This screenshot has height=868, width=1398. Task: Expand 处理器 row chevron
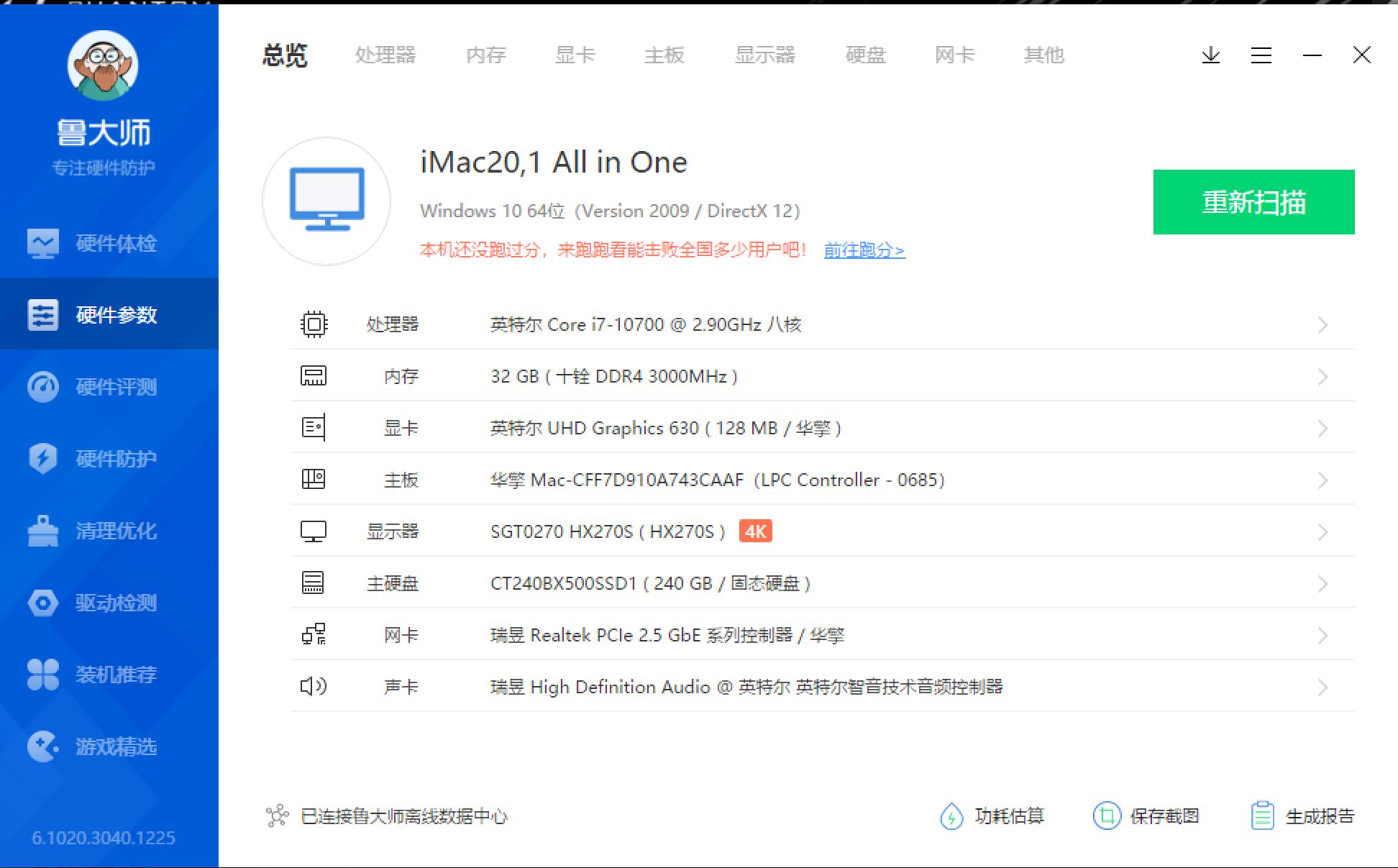pos(1322,325)
